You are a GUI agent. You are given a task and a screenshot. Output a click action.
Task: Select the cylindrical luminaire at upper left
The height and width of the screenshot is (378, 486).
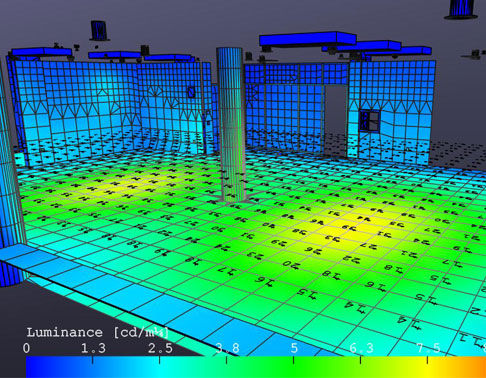99,31
